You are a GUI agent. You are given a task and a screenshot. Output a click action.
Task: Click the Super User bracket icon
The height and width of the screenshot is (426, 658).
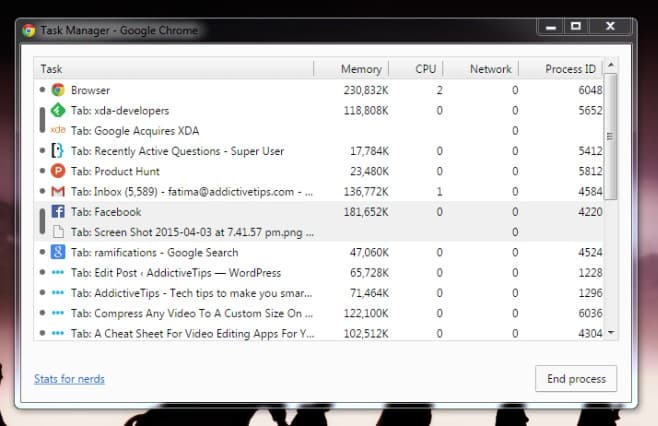coord(57,150)
